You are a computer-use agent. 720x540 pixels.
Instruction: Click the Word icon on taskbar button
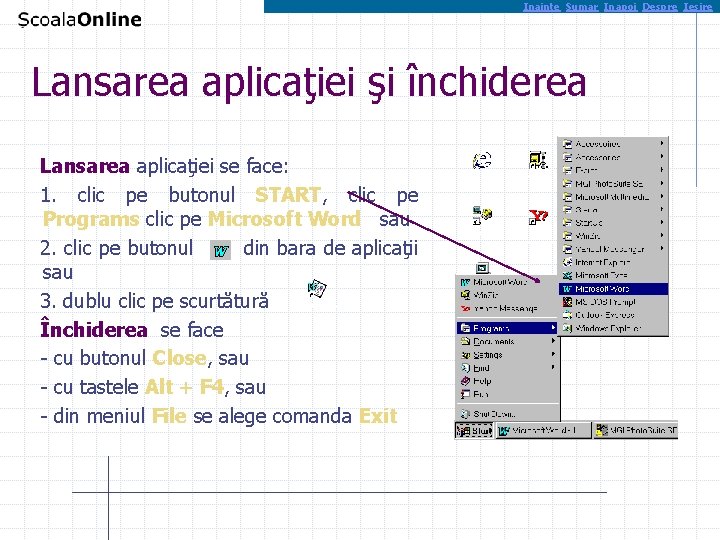click(x=504, y=431)
